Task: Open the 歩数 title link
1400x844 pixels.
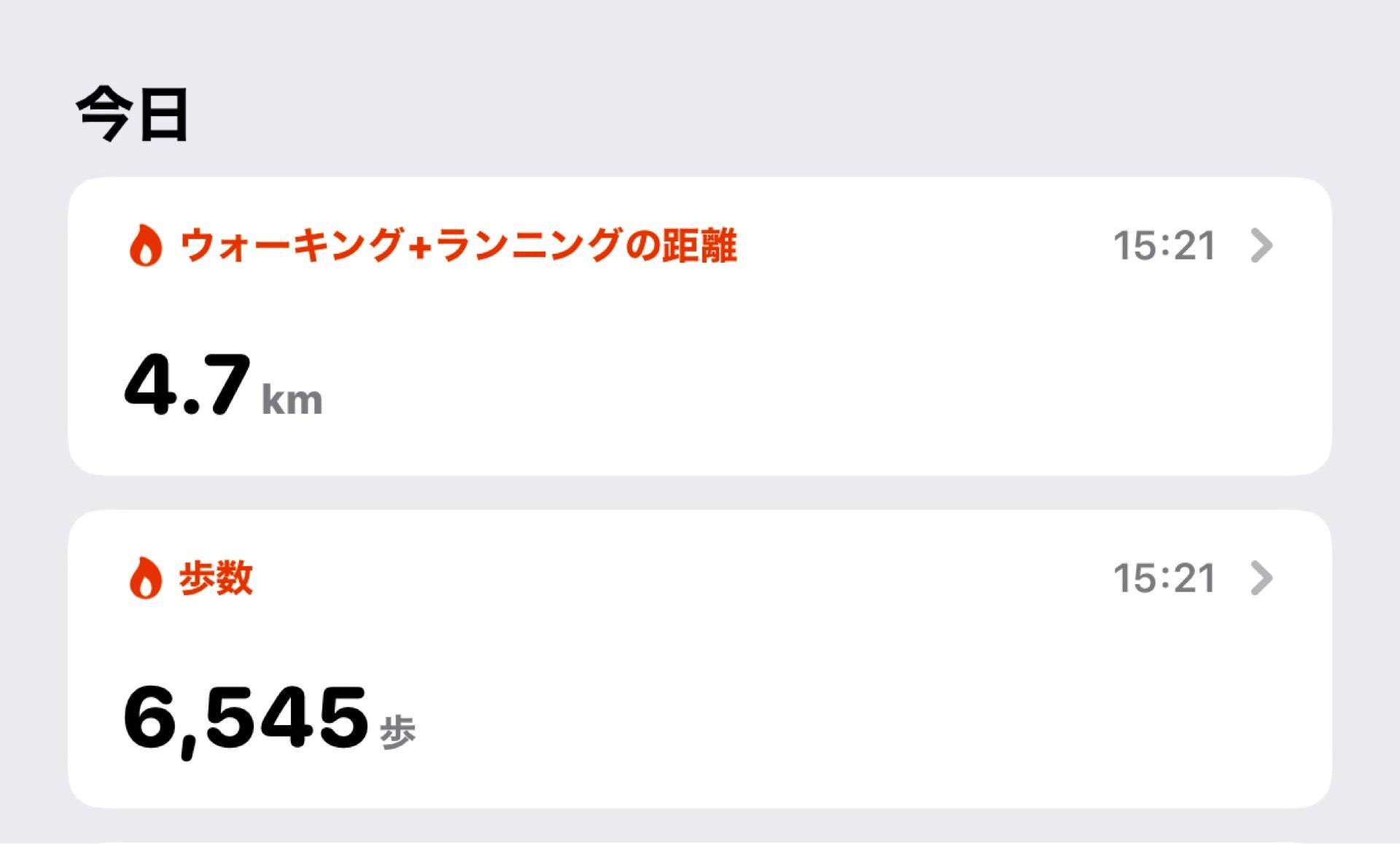Action: pyautogui.click(x=216, y=578)
